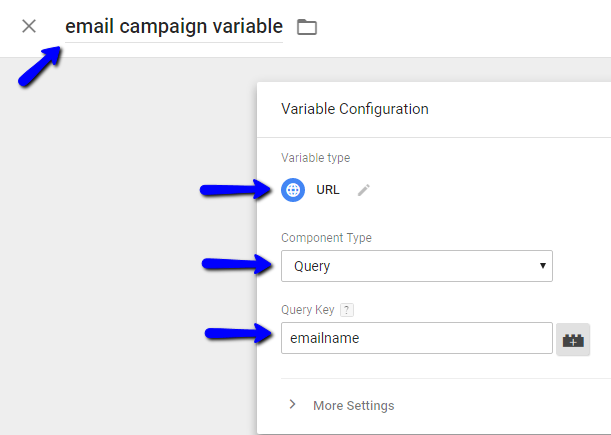
Task: Click the Query Key field containing emailname
Action: [x=416, y=338]
